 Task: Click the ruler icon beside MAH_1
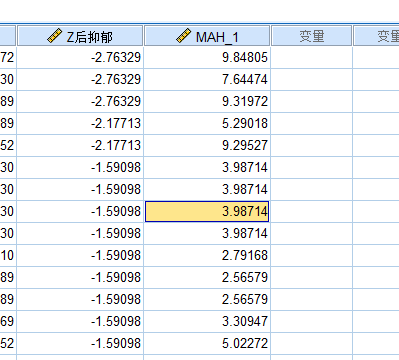pos(183,36)
